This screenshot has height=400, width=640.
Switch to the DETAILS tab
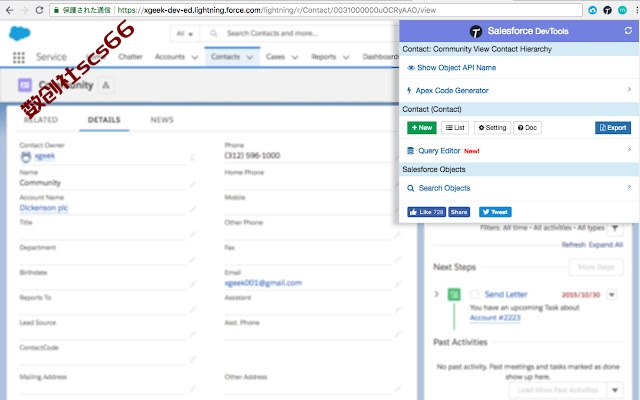pos(104,120)
